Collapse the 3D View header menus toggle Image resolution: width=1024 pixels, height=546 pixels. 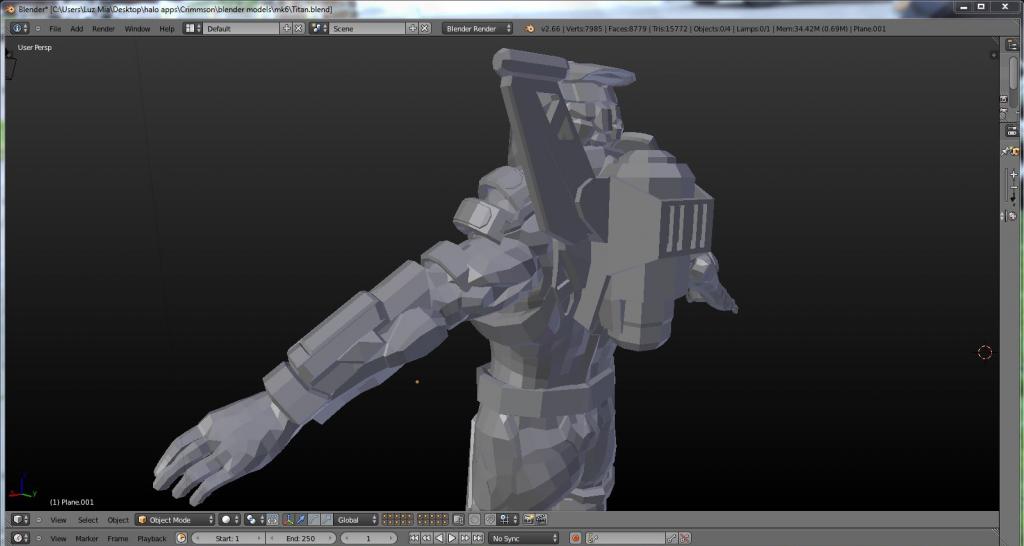pyautogui.click(x=39, y=520)
